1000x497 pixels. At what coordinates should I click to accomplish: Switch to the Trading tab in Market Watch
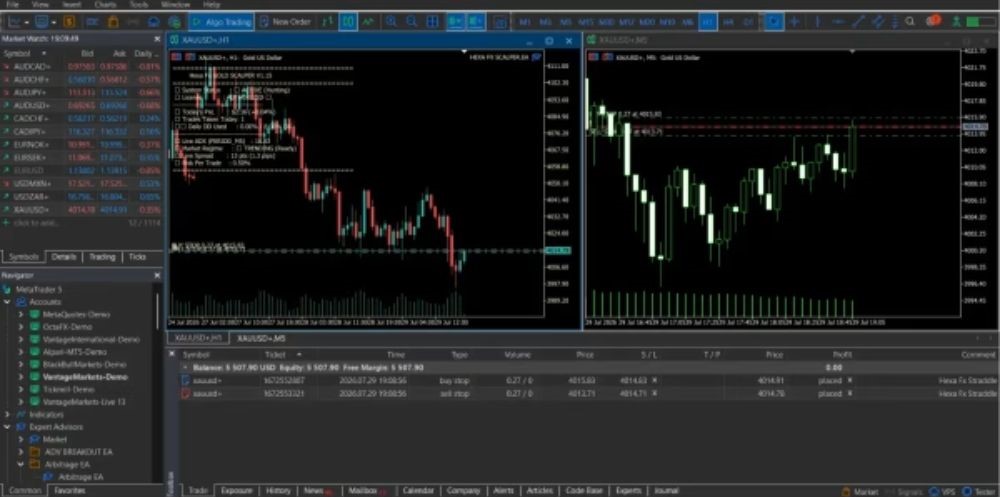102,256
